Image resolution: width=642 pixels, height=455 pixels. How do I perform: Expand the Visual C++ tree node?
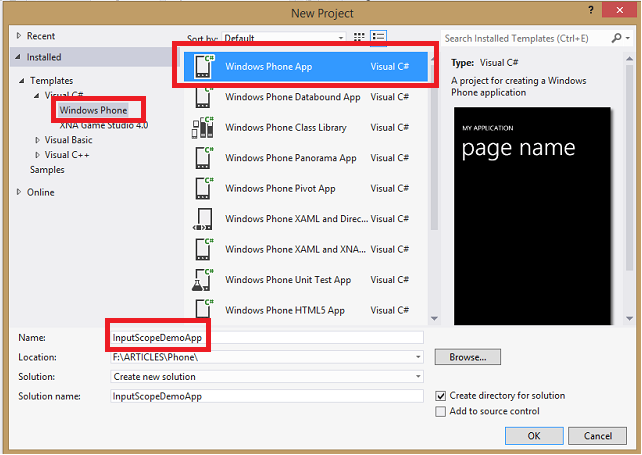pyautogui.click(x=37, y=155)
